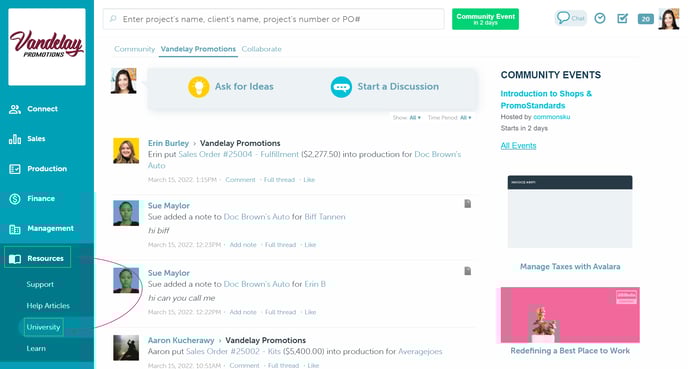Click the Community Event in 2 days button

tap(485, 19)
